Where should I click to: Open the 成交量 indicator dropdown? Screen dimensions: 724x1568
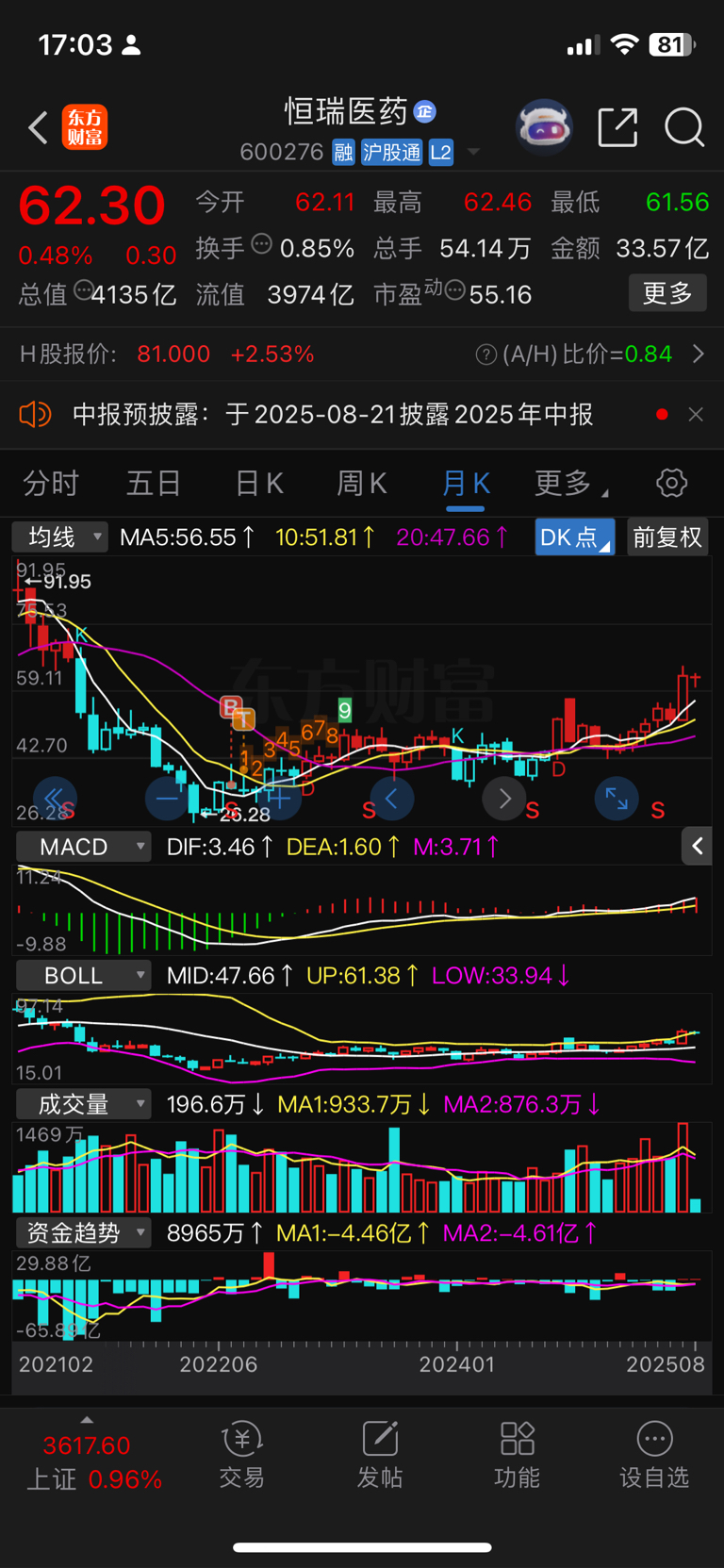(83, 1104)
